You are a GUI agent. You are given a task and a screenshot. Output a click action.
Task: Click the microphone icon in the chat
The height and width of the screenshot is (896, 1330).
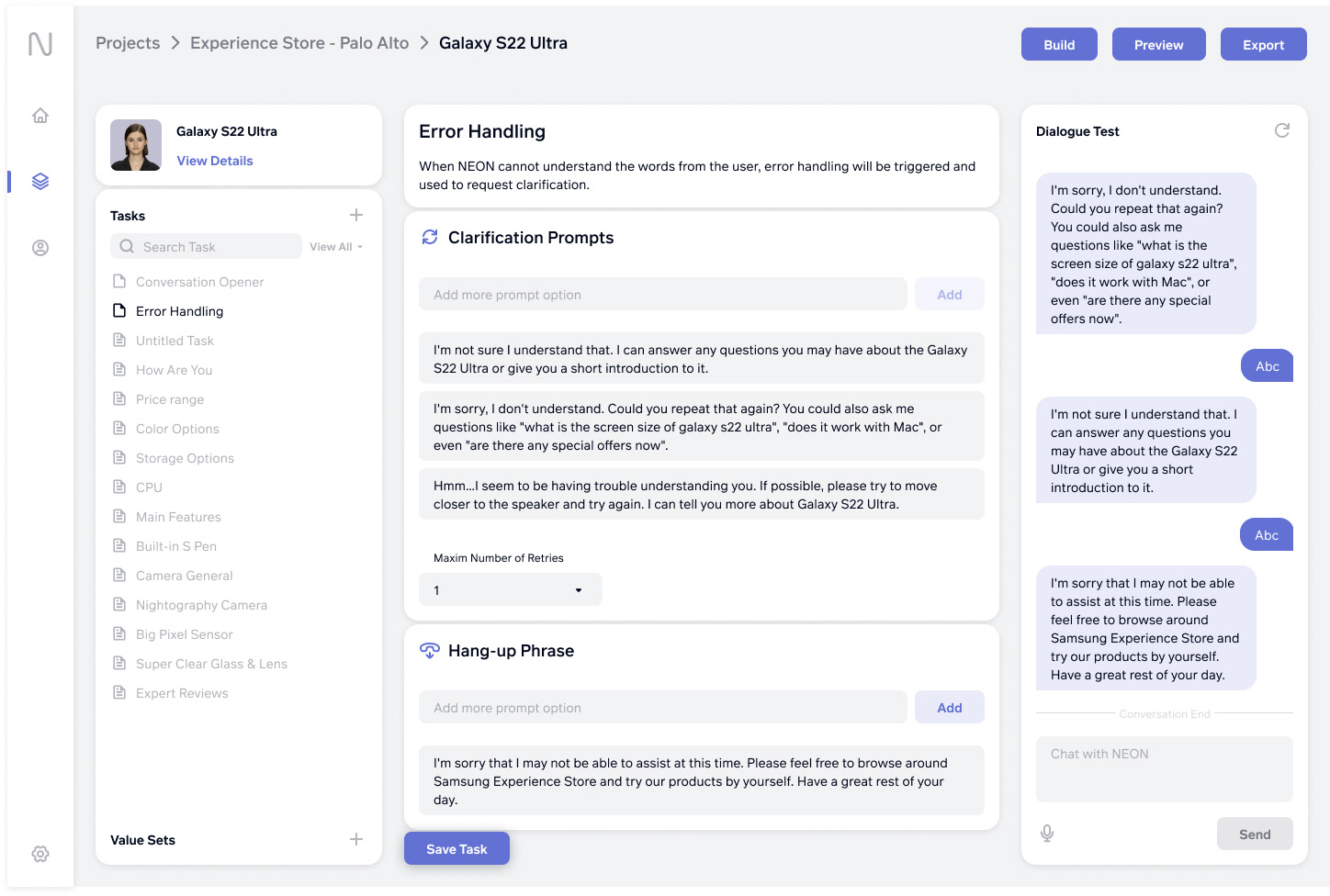click(x=1047, y=833)
